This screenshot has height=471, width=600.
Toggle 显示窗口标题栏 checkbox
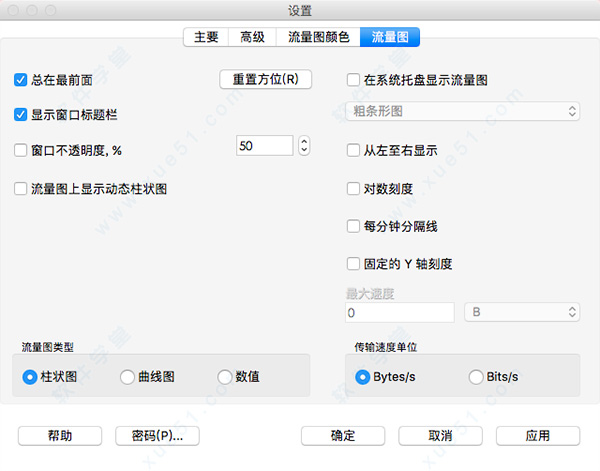click(22, 114)
